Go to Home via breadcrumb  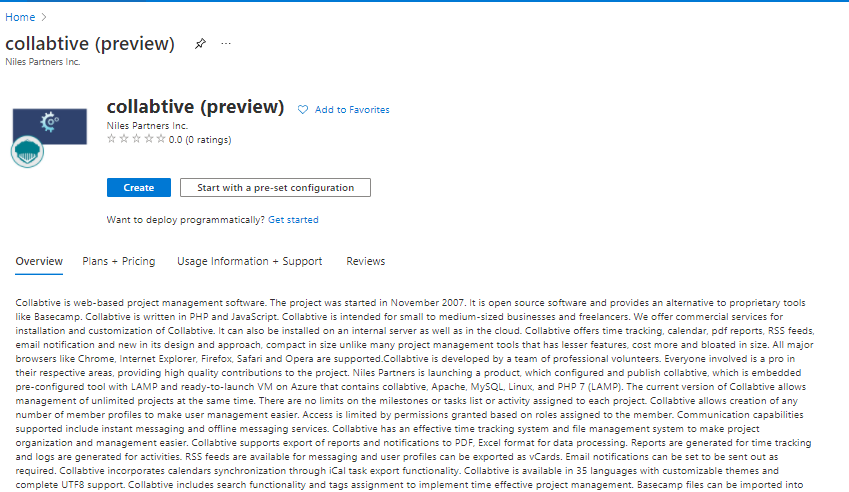(x=20, y=17)
